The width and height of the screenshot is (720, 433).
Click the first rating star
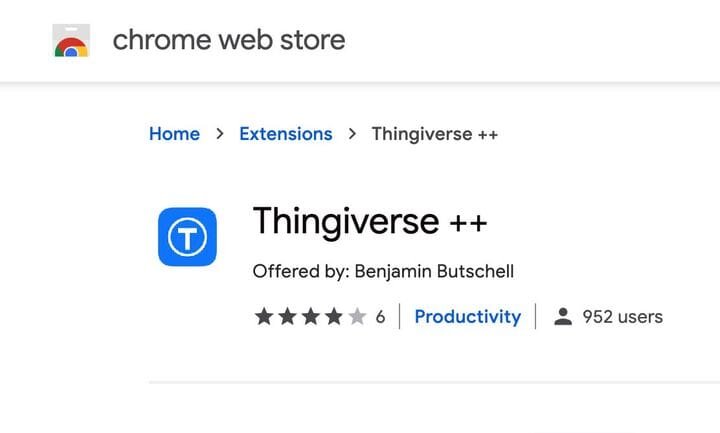(x=264, y=317)
